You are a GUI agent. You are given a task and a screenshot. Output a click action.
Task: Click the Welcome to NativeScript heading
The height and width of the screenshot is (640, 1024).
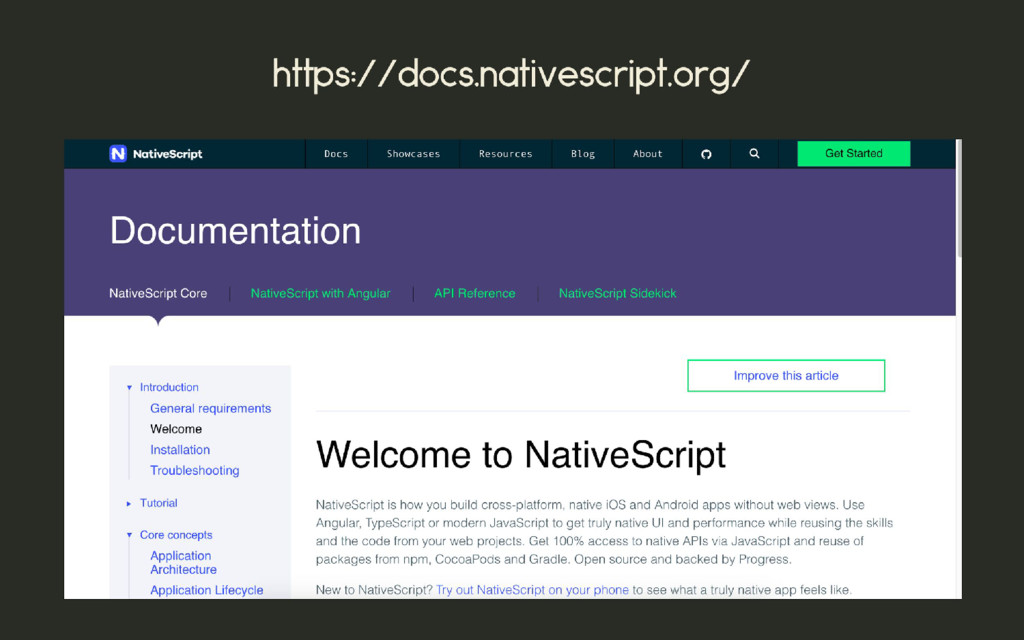(520, 454)
